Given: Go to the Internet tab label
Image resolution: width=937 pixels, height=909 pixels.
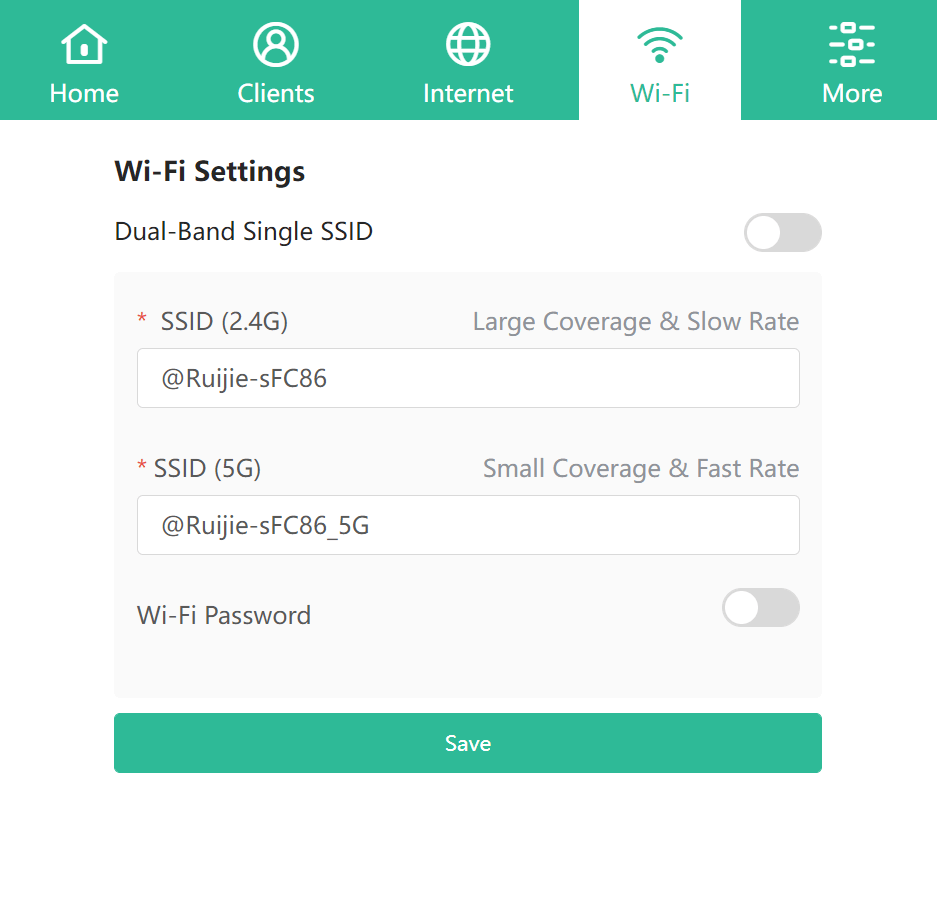Looking at the screenshot, I should point(468,94).
